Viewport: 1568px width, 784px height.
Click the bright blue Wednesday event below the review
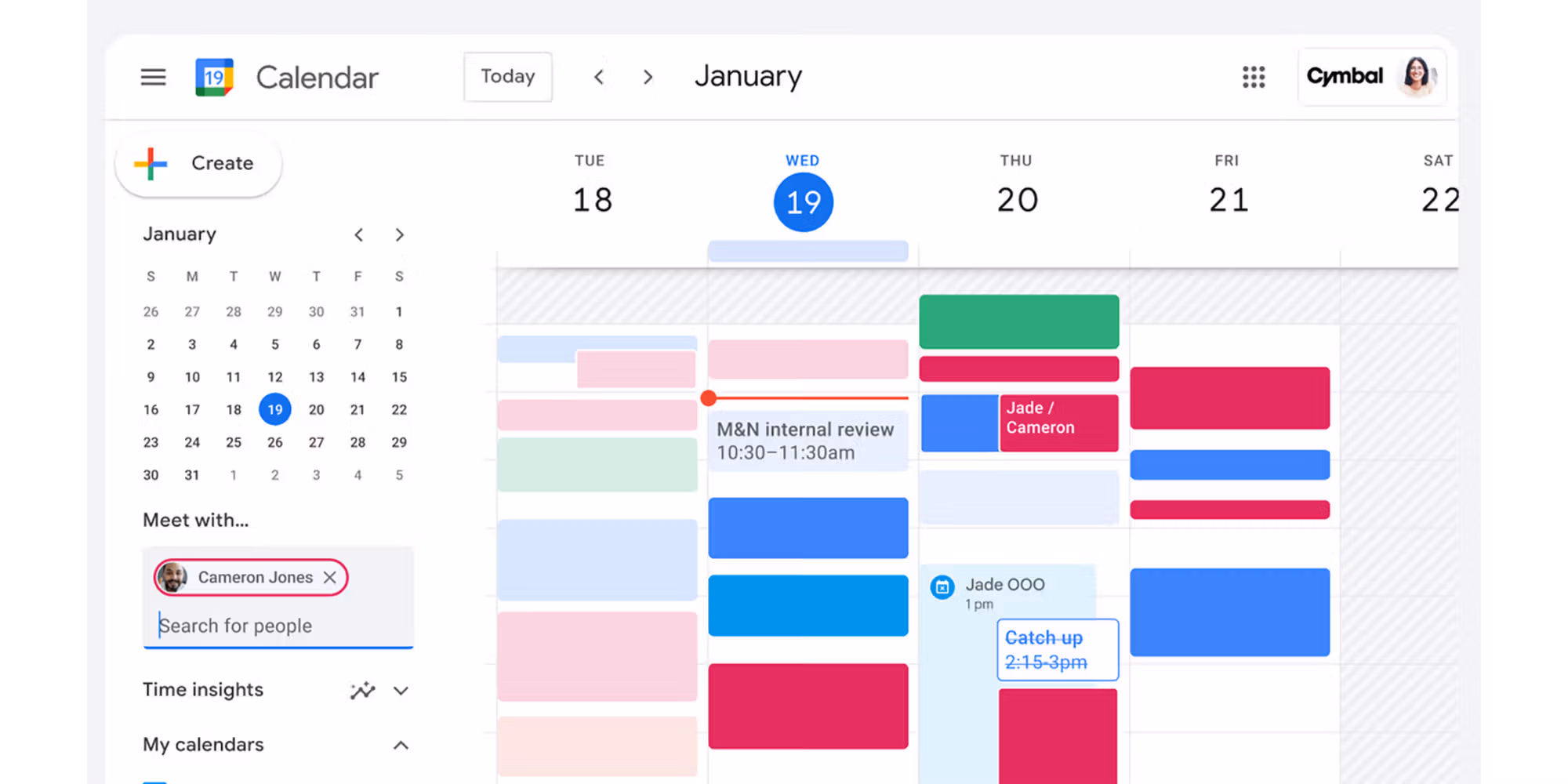coord(808,528)
